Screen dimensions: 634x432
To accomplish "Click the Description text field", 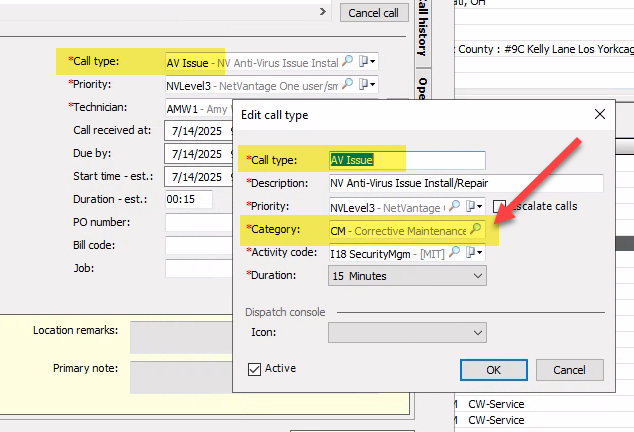I will tap(466, 184).
